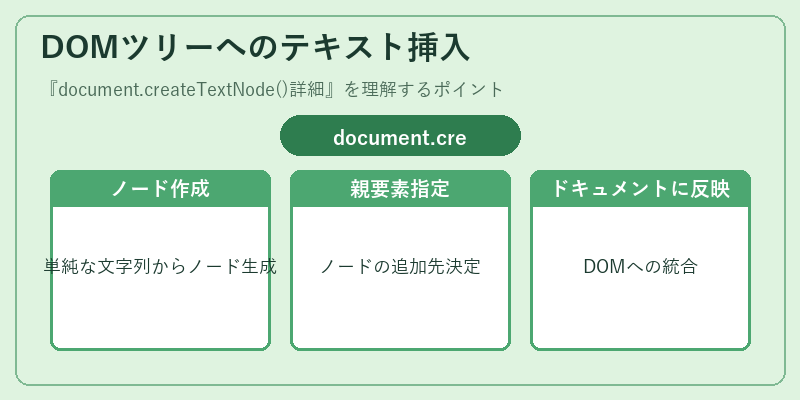
Task: Click the subtitle mentioning document.createTextNode()詳細
Action: [274, 90]
